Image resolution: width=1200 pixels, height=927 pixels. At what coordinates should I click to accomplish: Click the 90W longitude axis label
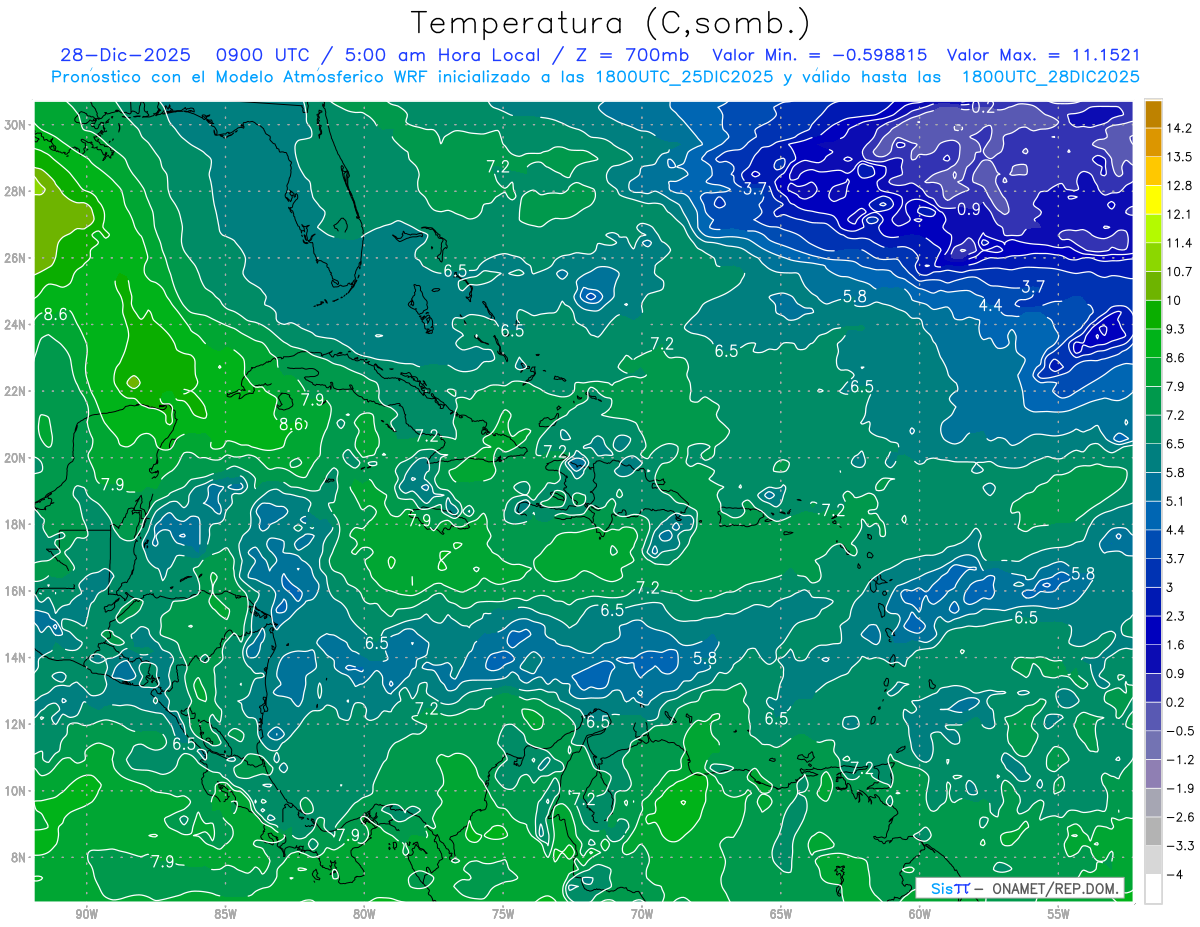pos(86,915)
